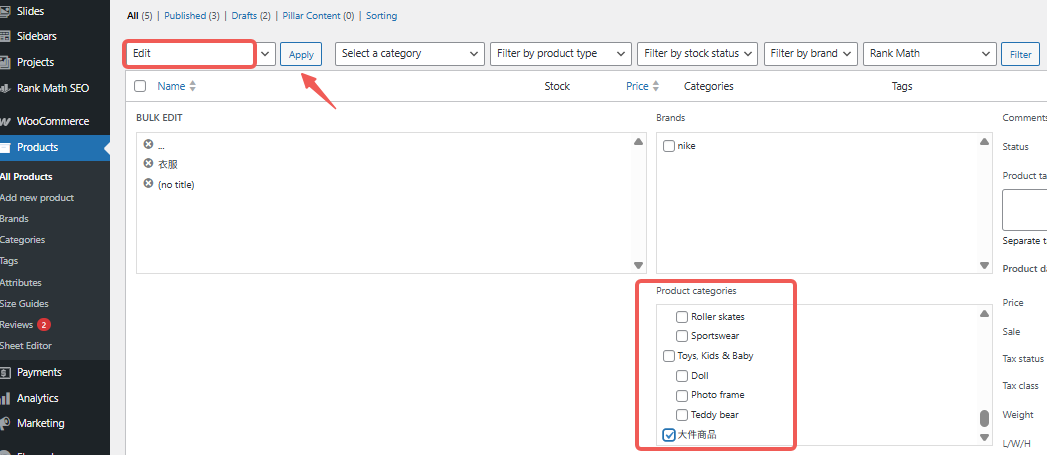Image resolution: width=1047 pixels, height=455 pixels.
Task: Remove 衣服 from bulk edit list
Action: [x=148, y=164]
